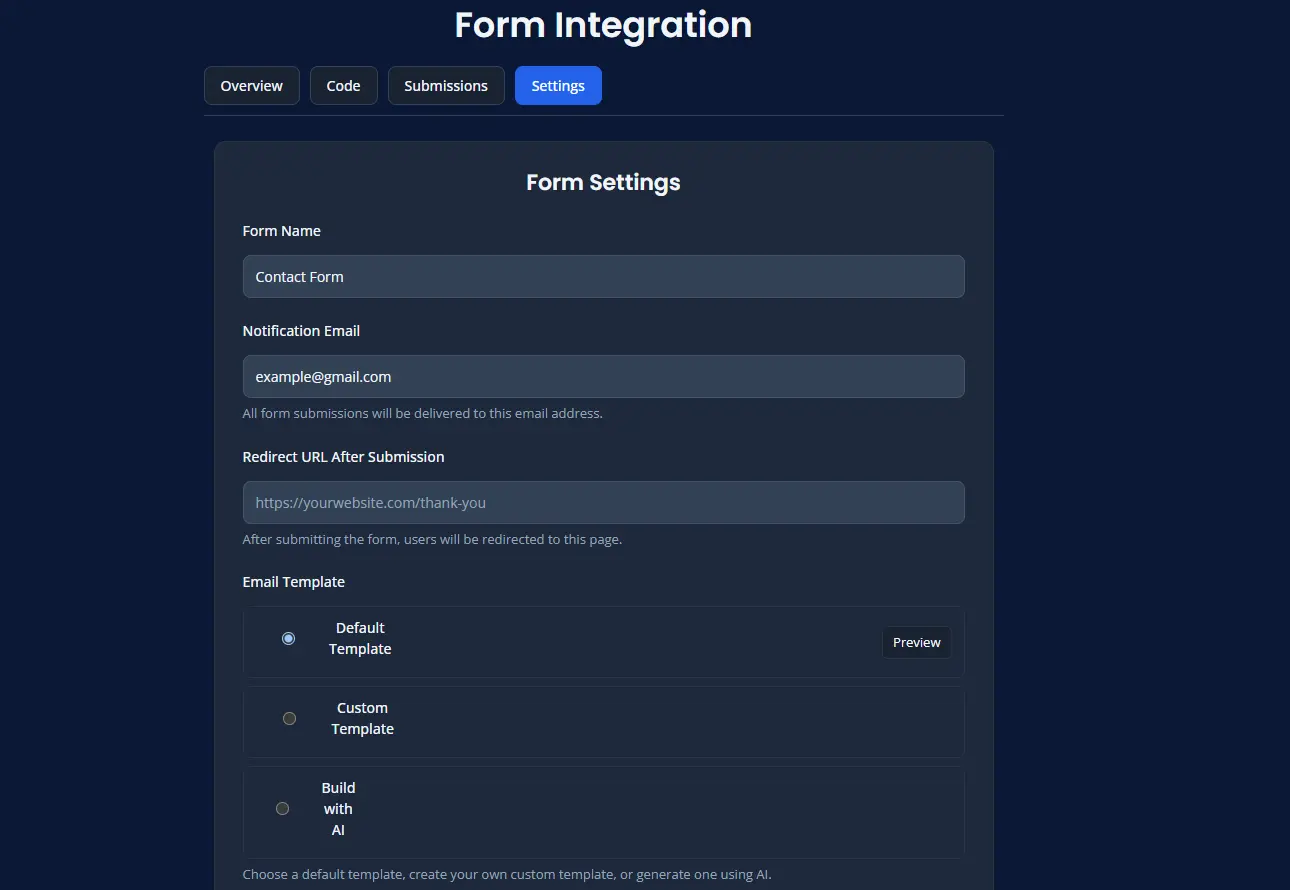Click the Form Settings heading
This screenshot has height=890, width=1290.
[x=603, y=182]
